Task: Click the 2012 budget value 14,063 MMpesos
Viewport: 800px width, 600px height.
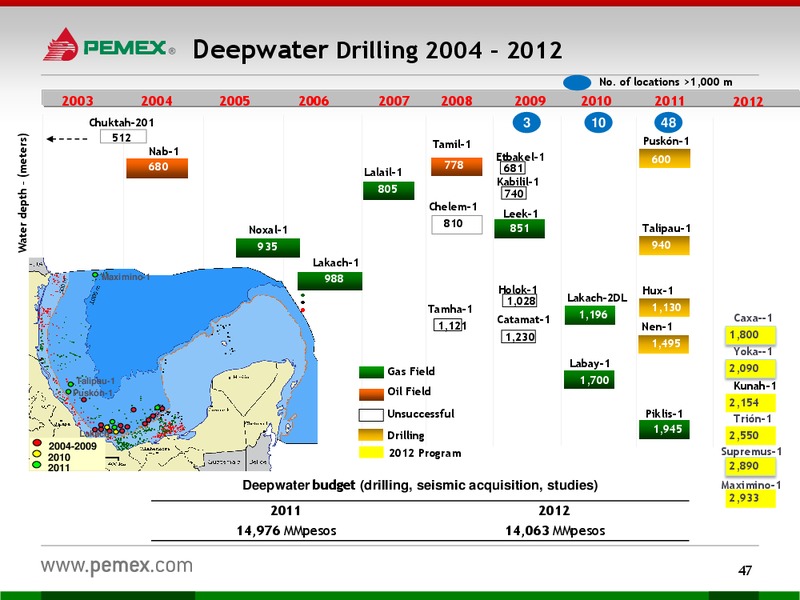Action: [x=555, y=531]
